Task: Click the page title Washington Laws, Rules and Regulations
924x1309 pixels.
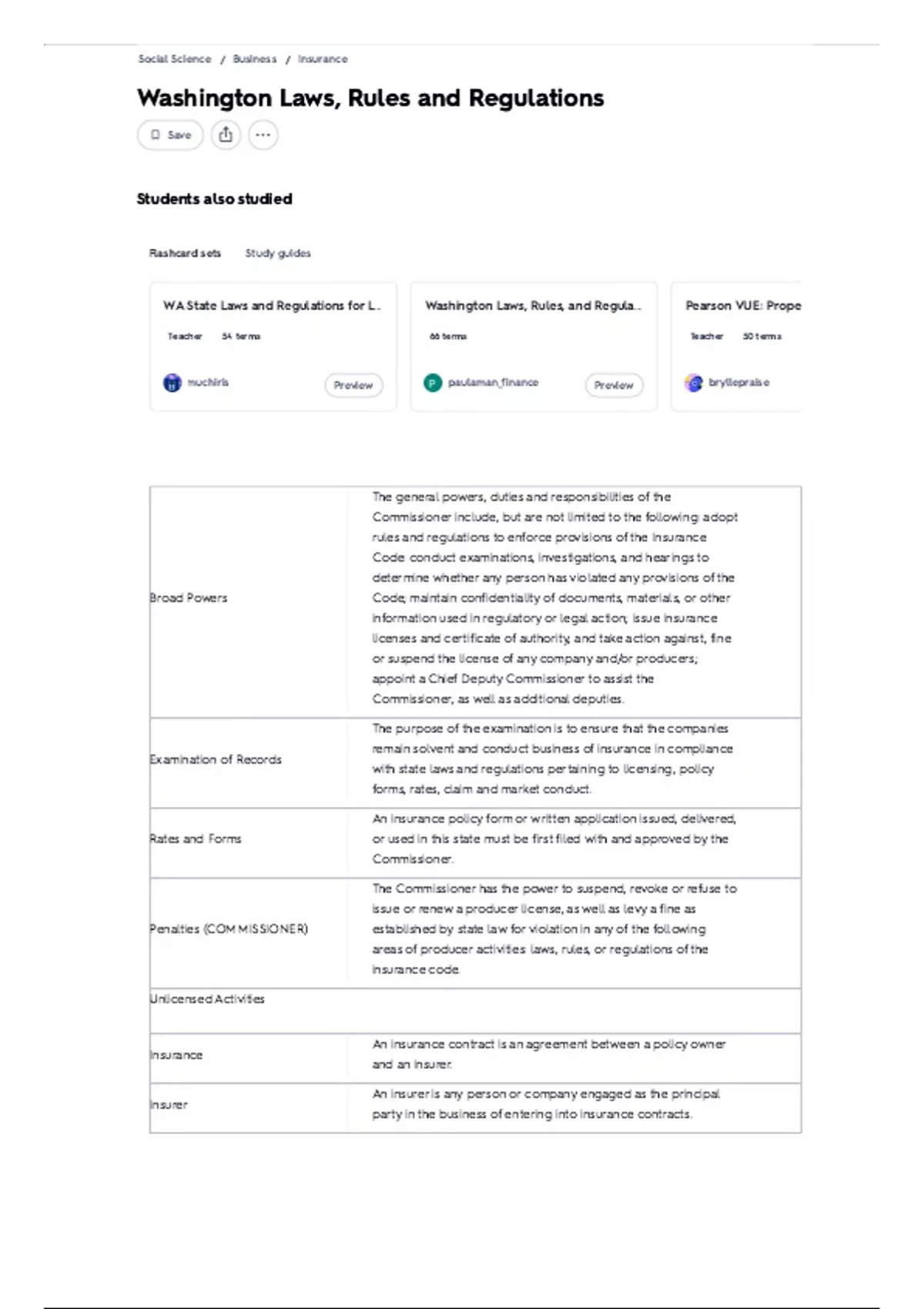Action: point(370,98)
